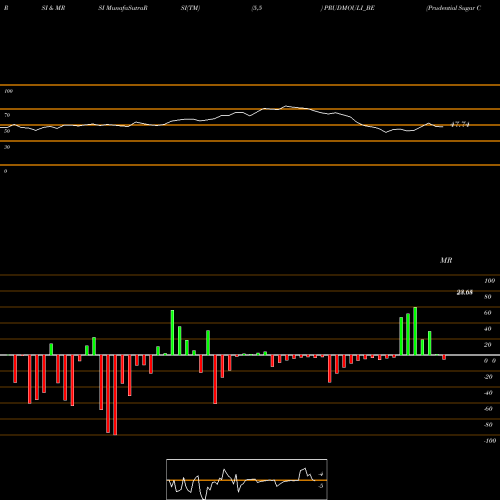Click the MR panel title text
The height and width of the screenshot is (500, 500).
click(x=446, y=260)
